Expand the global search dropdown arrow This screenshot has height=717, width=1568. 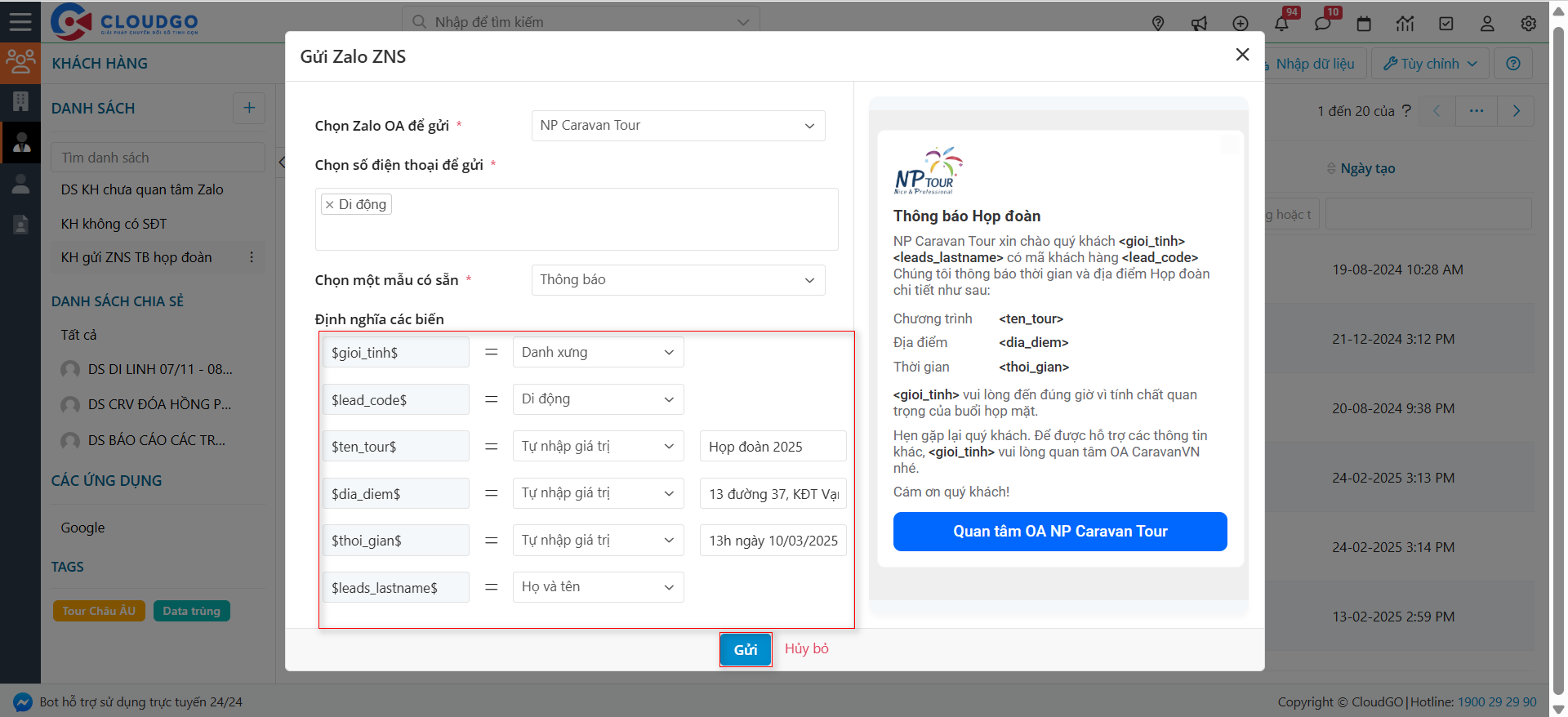[x=742, y=22]
